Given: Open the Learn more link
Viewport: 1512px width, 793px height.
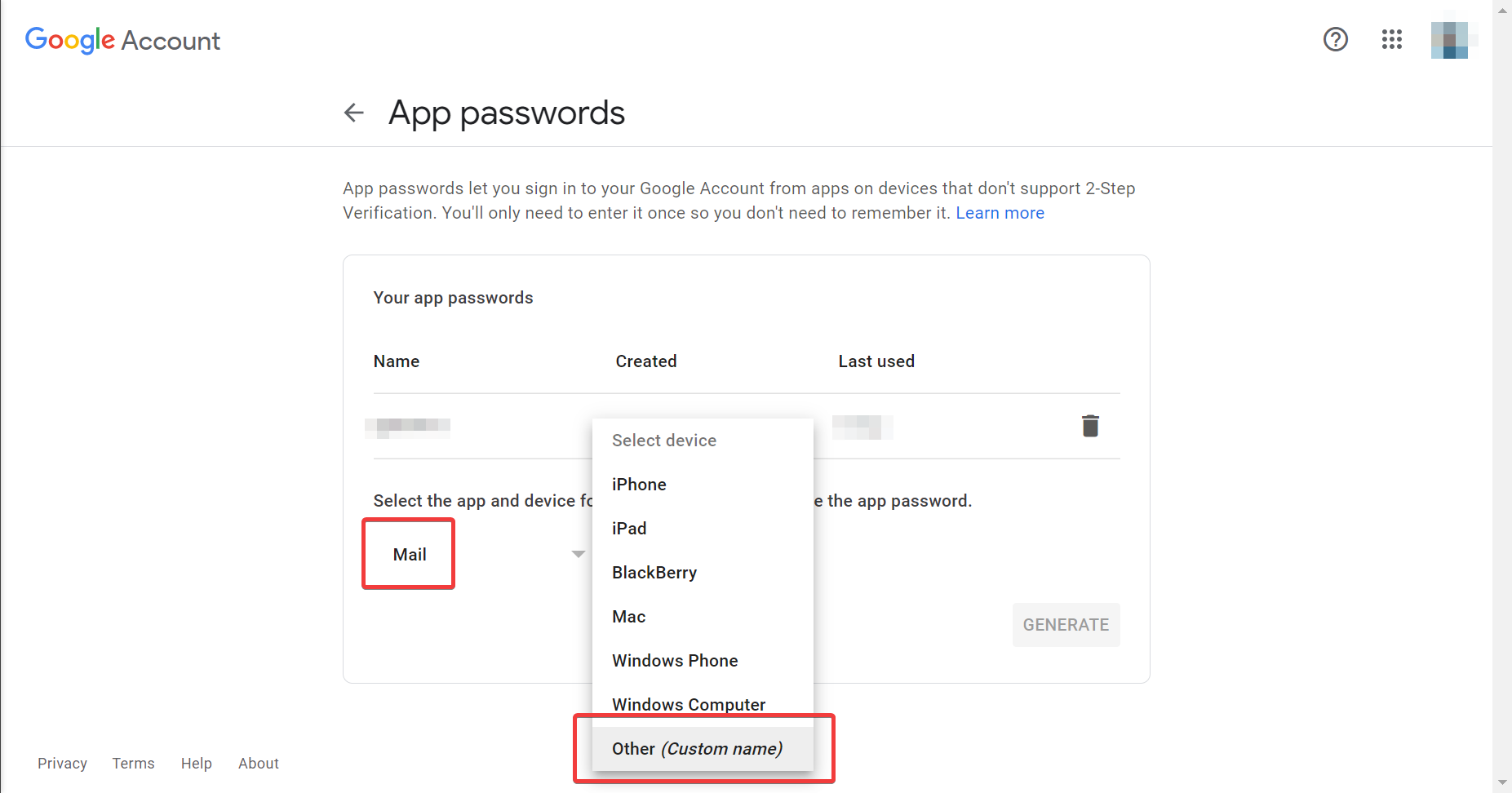Looking at the screenshot, I should [x=1000, y=213].
